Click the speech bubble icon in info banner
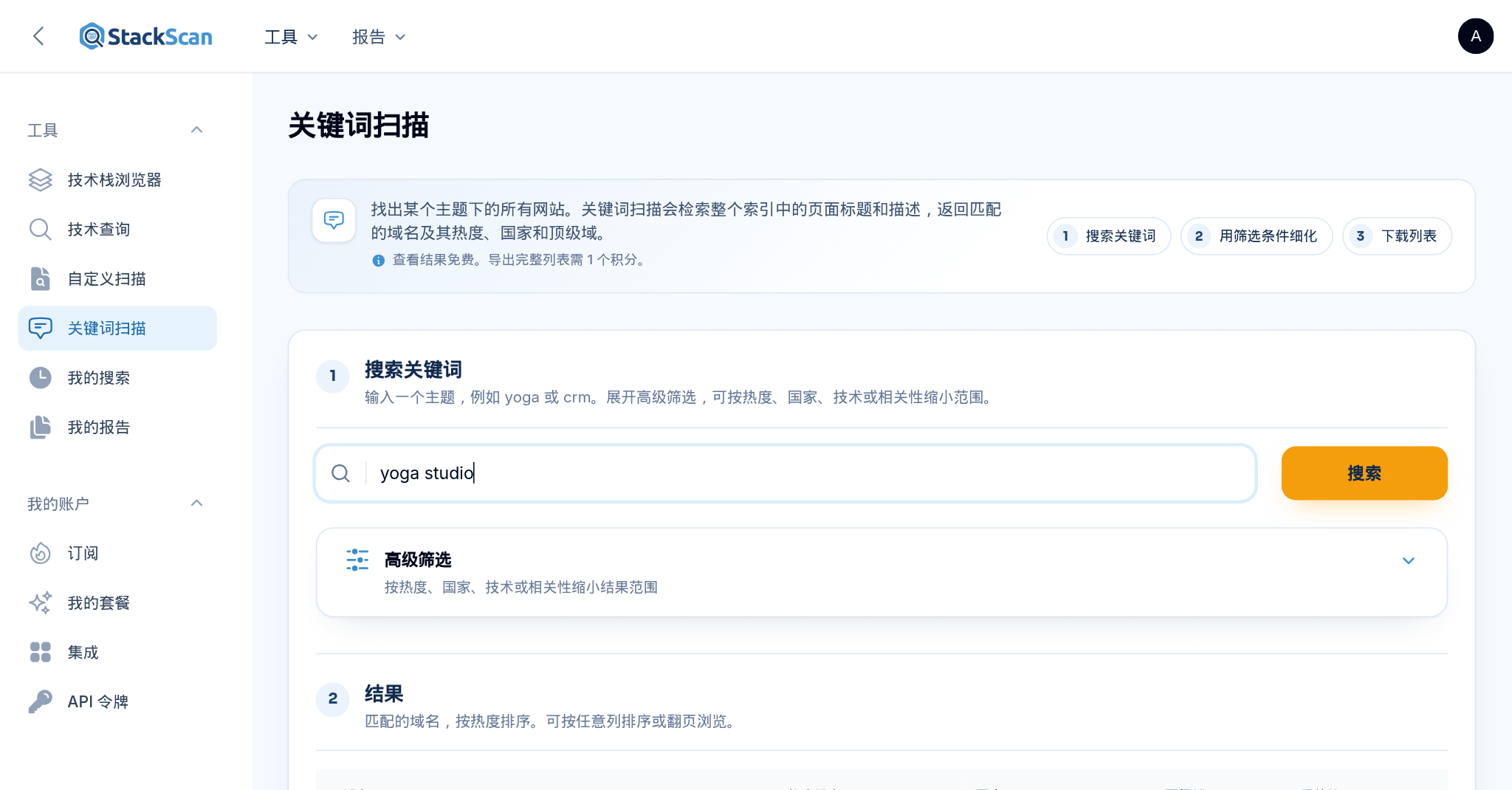Screen dimensions: 1512x790 [x=334, y=220]
